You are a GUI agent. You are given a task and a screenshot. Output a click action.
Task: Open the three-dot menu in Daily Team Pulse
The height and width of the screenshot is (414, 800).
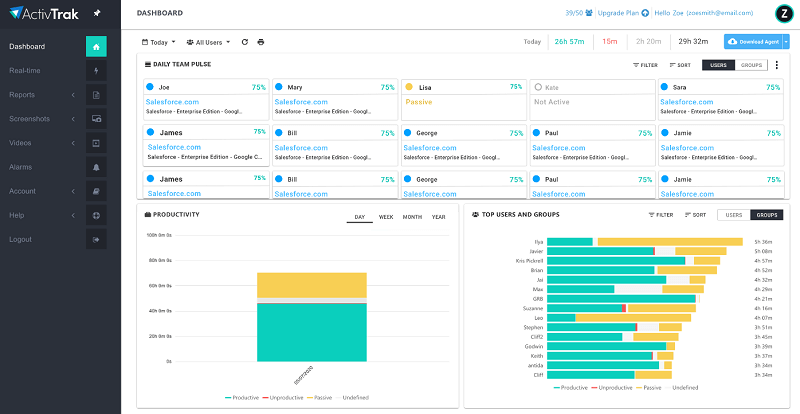pyautogui.click(x=777, y=65)
